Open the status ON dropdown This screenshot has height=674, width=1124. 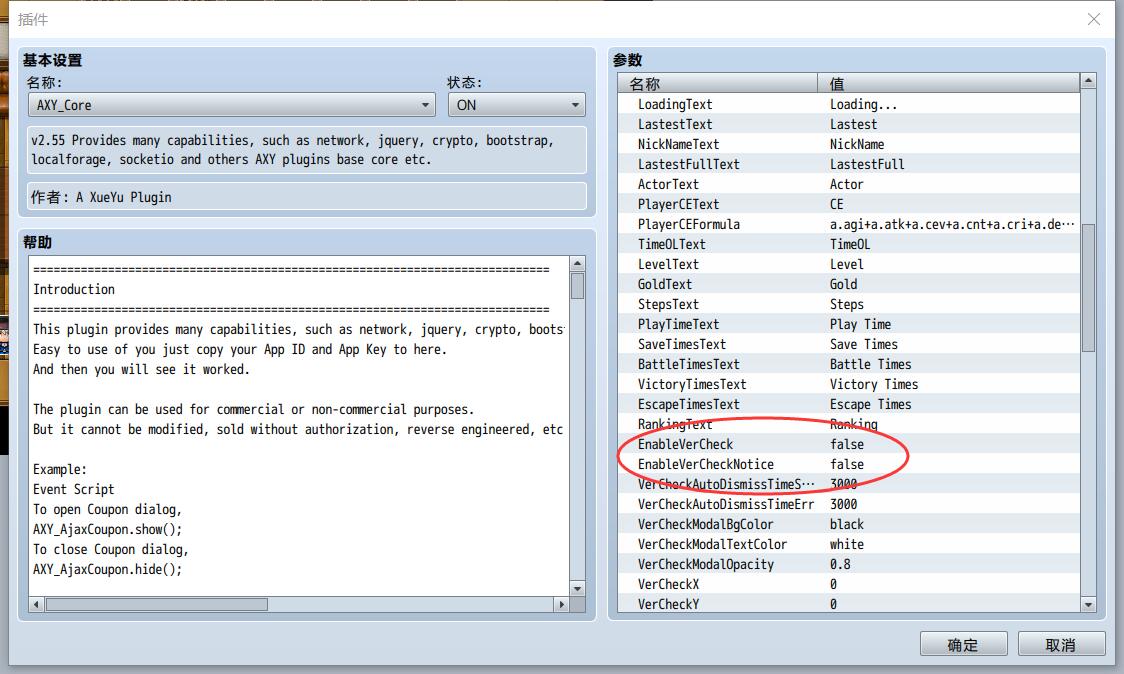pyautogui.click(x=516, y=105)
